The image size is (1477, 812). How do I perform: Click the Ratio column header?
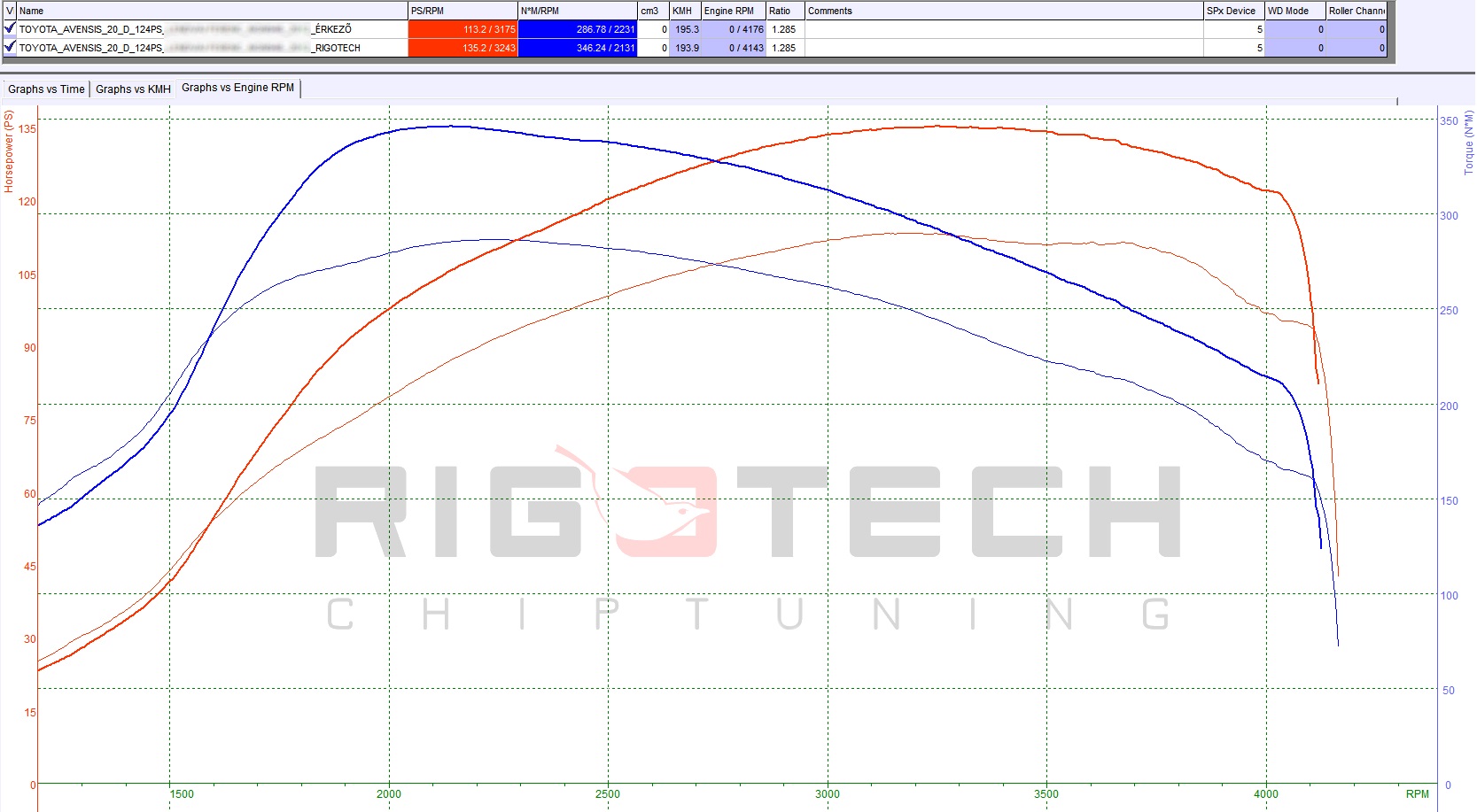coord(785,11)
